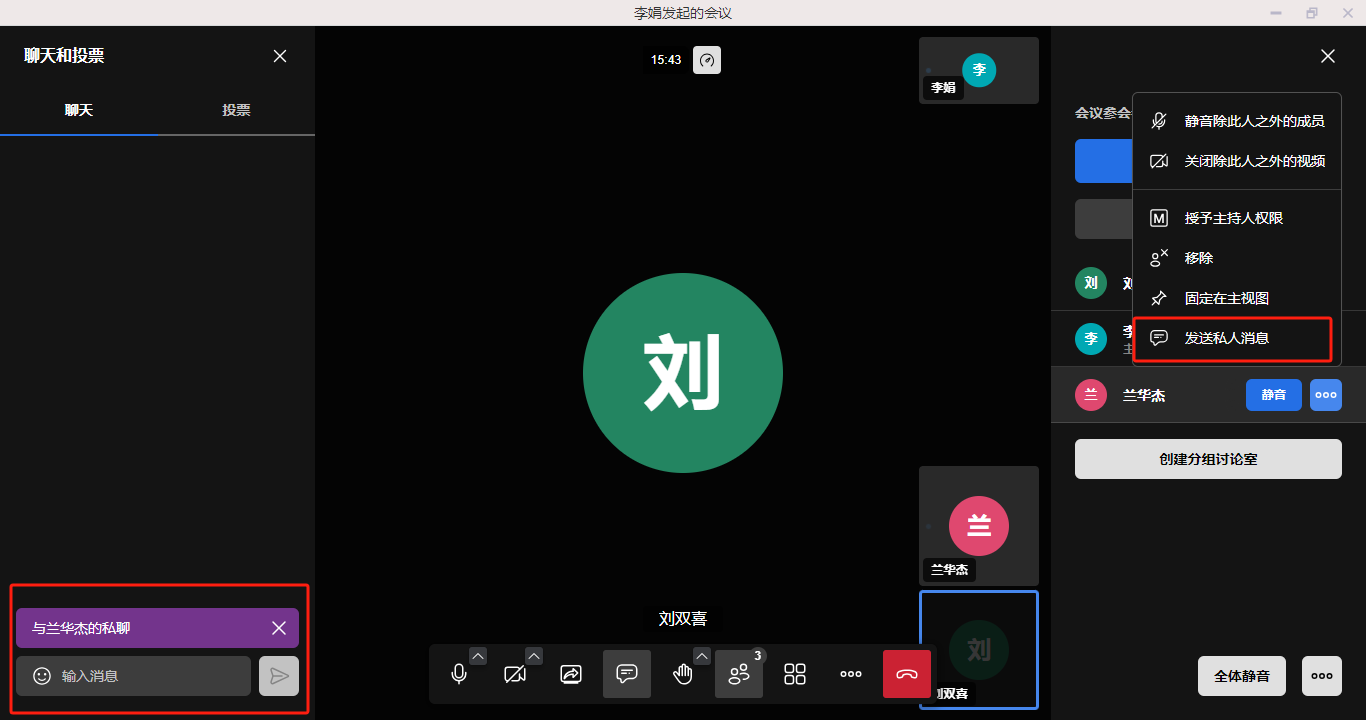
Task: Expand the raise hand reactions arrow
Action: point(702,656)
